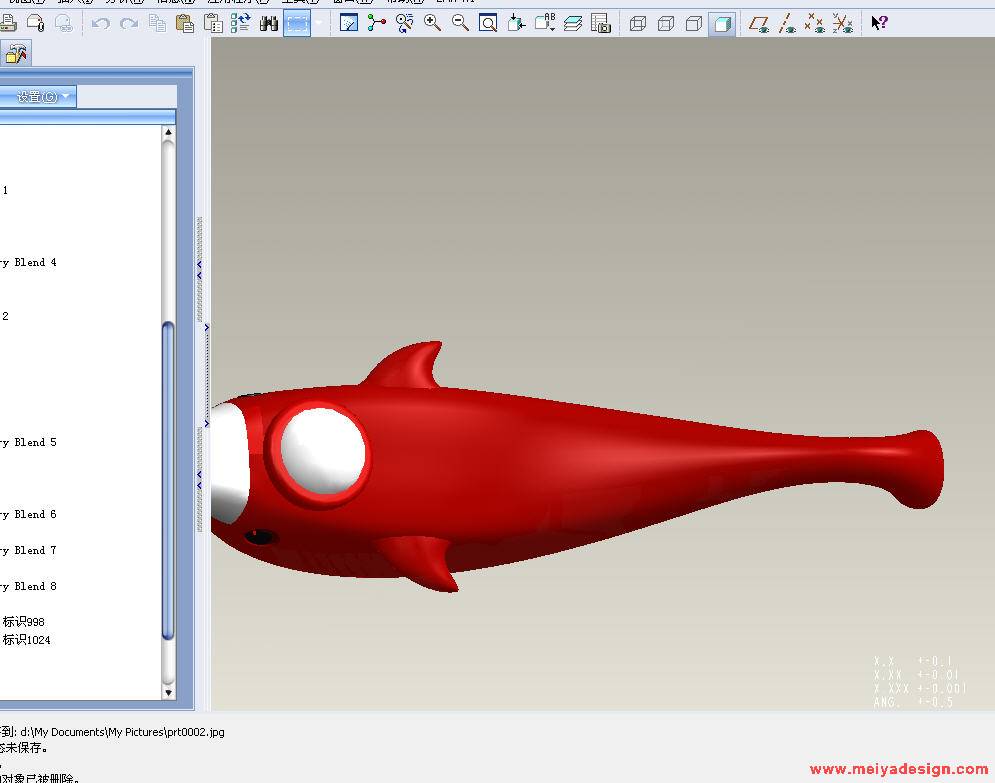Click the dorsal fin of the red fish

pos(407,366)
